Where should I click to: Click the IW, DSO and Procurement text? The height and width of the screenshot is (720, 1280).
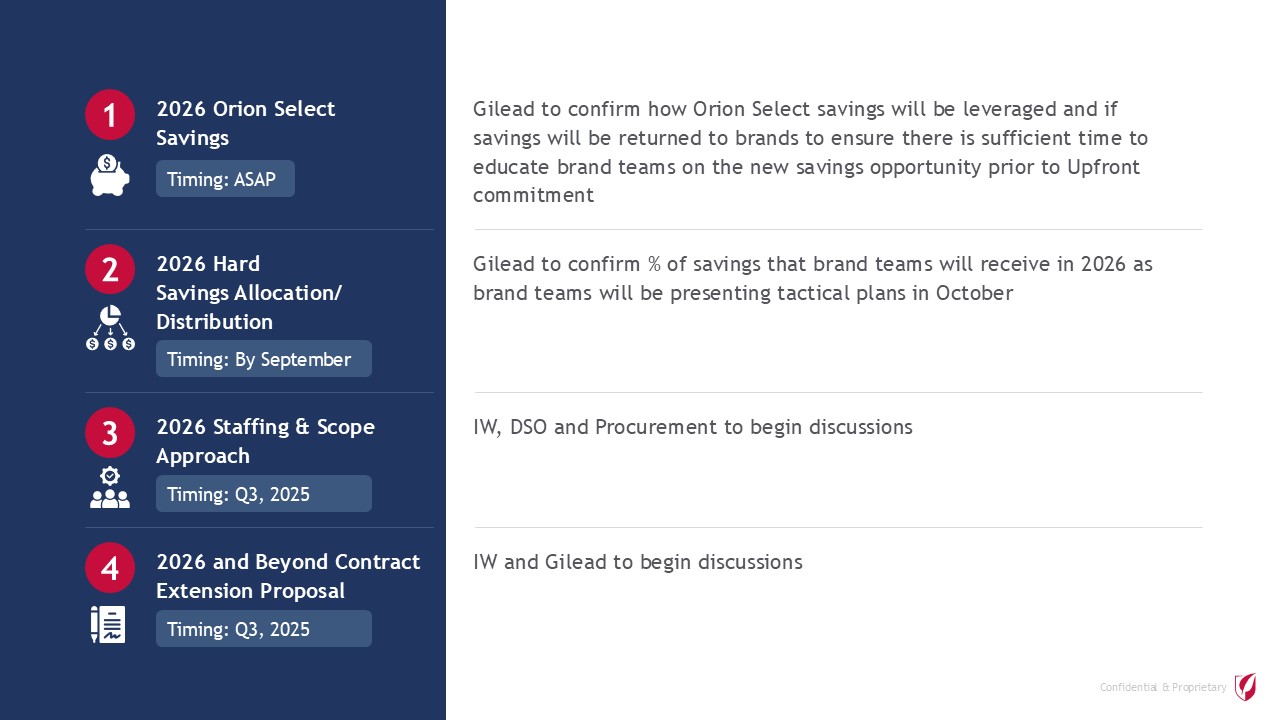693,427
